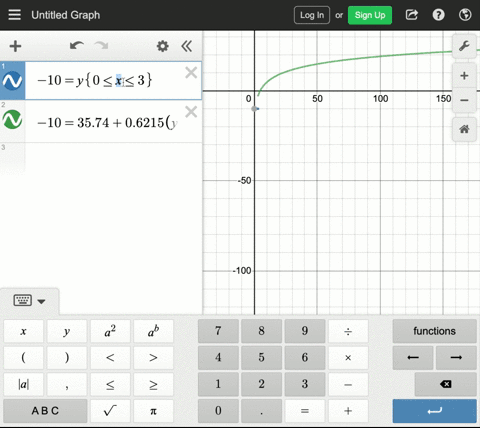Screen dimensions: 480x428
Task: Open the language globe icon
Action: point(465,15)
